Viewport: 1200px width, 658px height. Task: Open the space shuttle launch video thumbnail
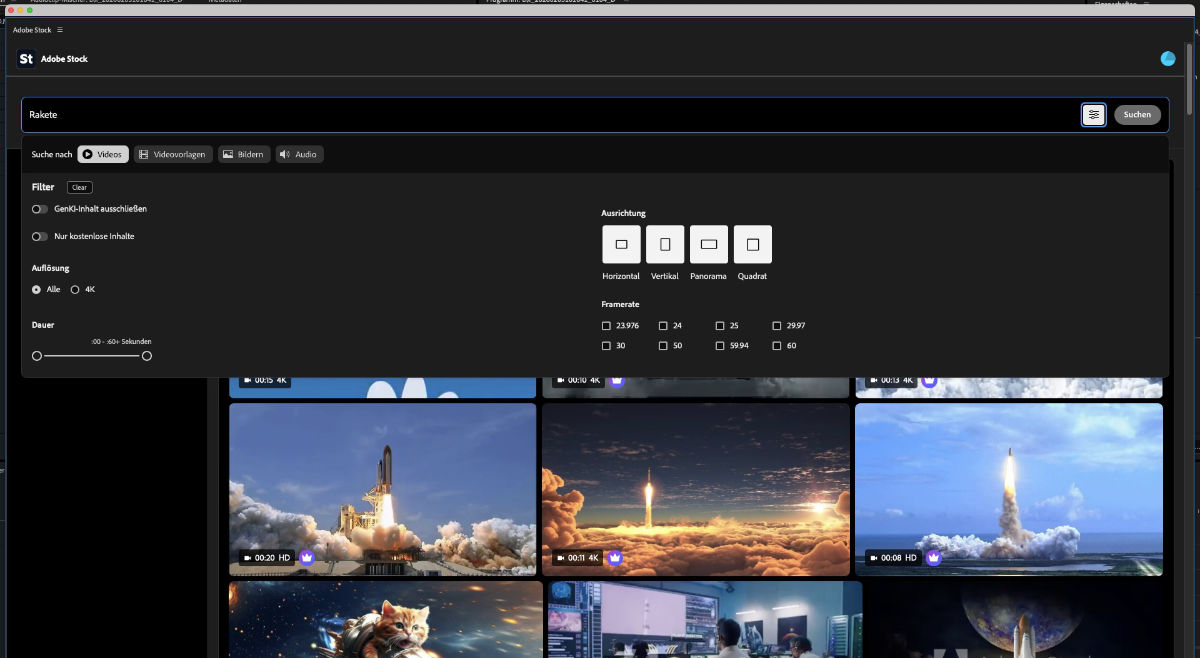coord(383,489)
